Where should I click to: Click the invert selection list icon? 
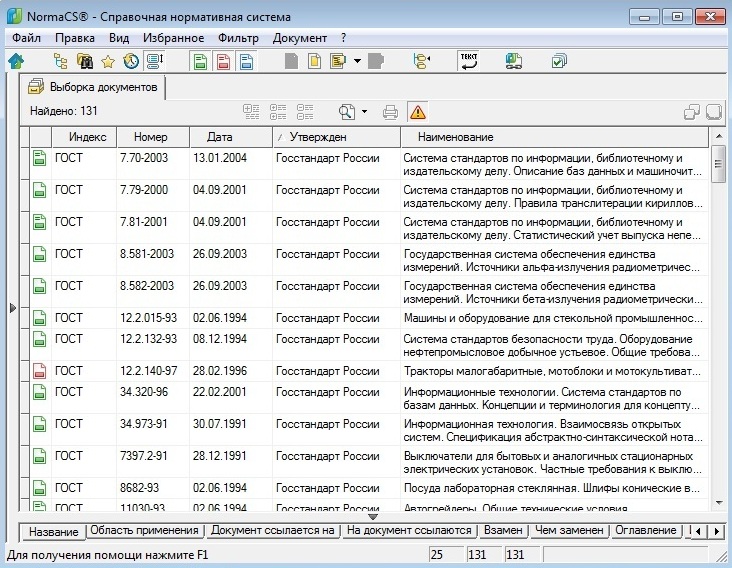[305, 112]
